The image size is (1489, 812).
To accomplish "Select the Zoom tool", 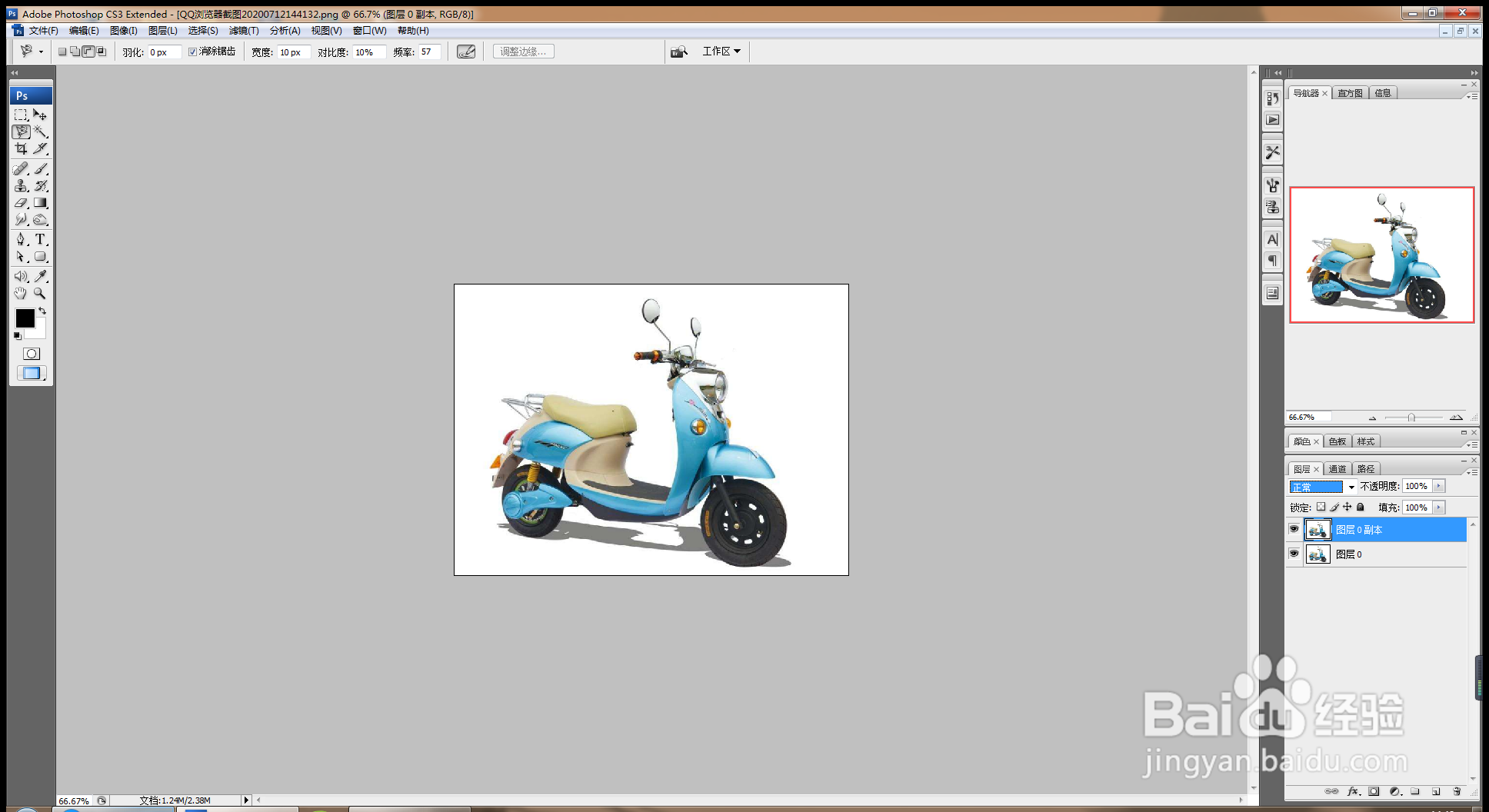I will [x=40, y=293].
